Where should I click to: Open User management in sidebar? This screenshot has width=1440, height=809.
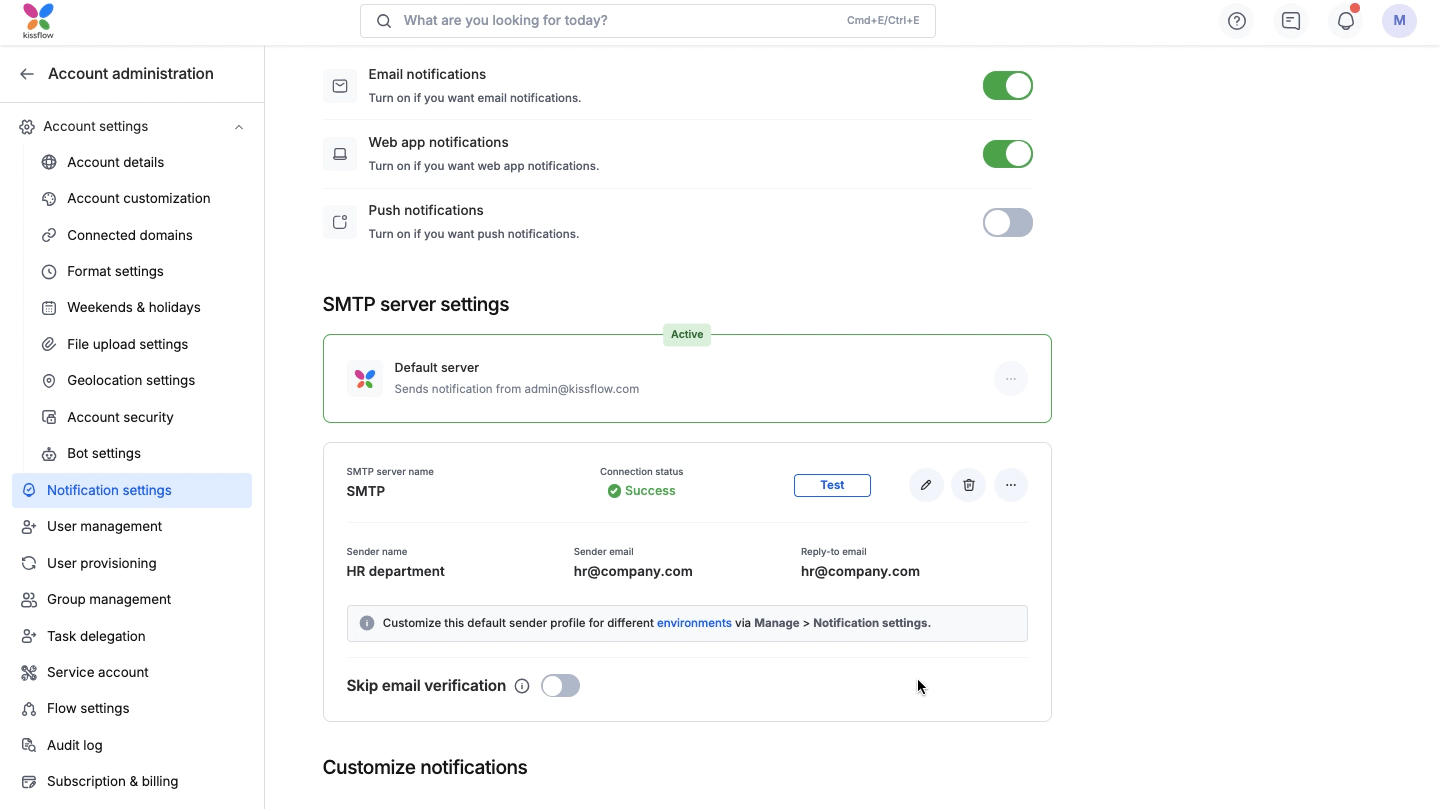coord(104,526)
